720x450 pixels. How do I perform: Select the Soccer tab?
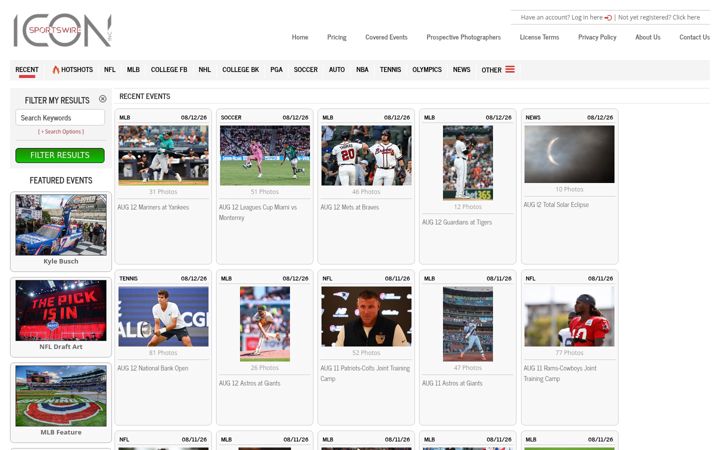click(305, 69)
